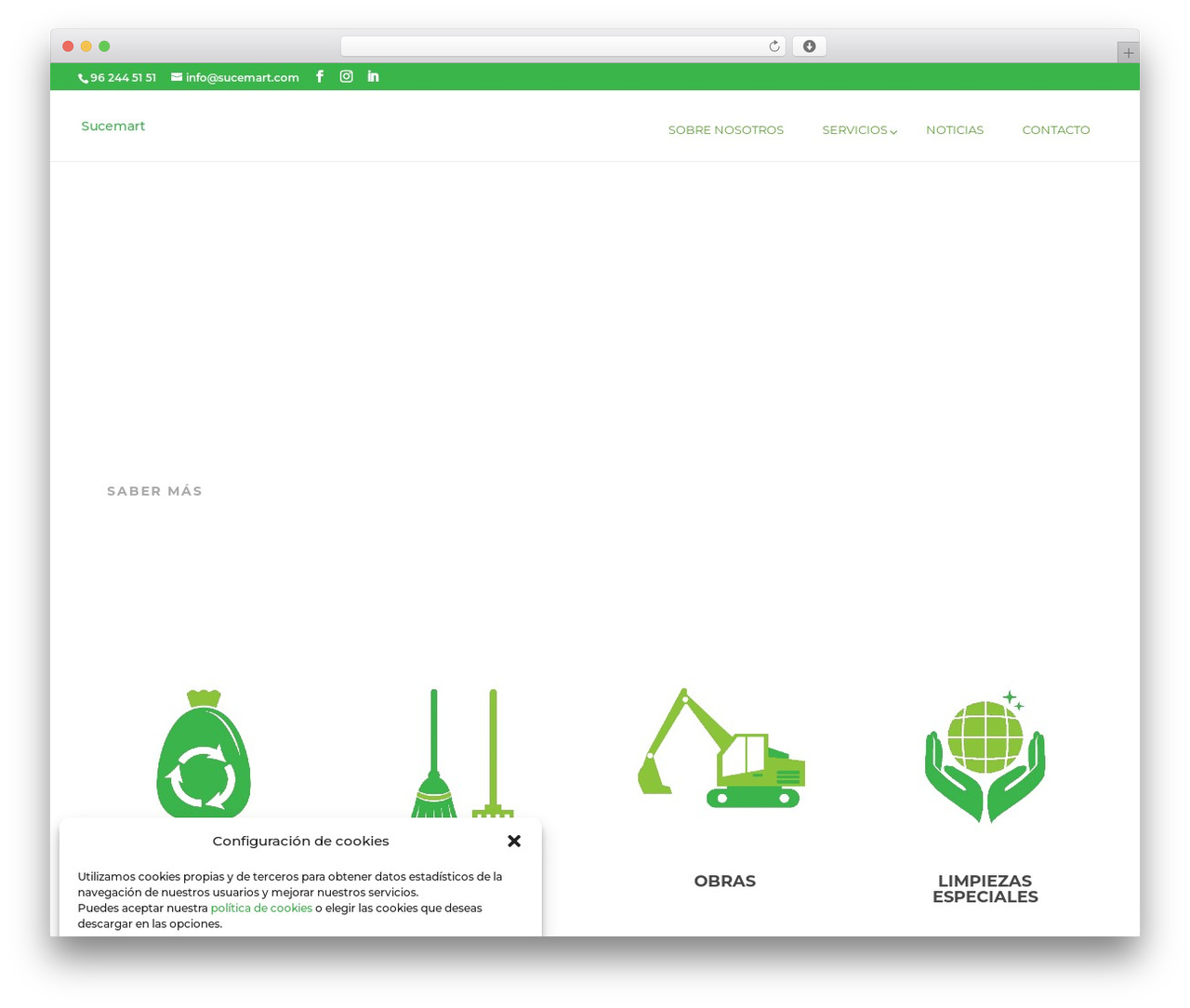The height and width of the screenshot is (1008, 1190).
Task: Email info@sucemart.com via top bar link
Action: (x=243, y=77)
